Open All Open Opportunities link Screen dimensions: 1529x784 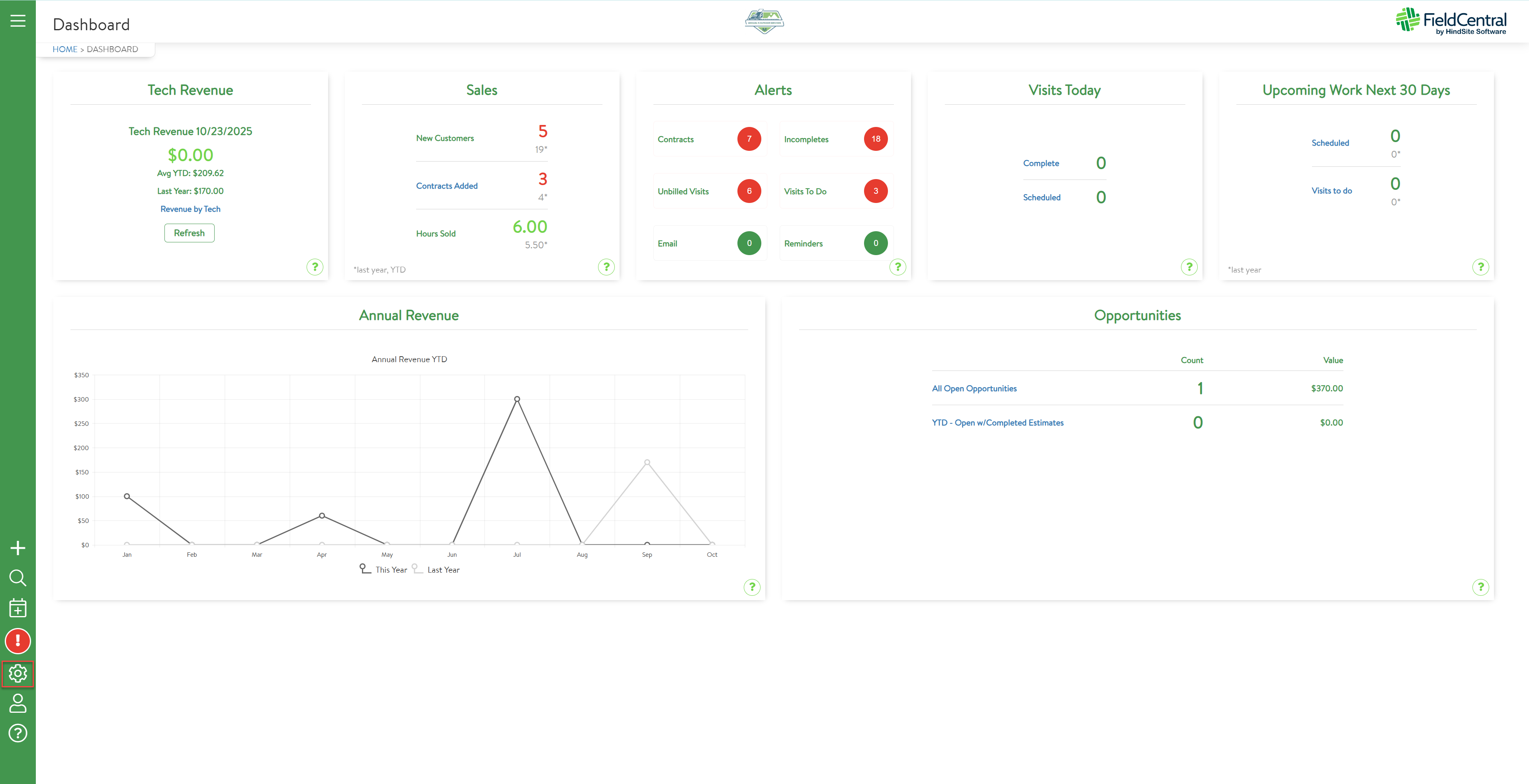pos(974,388)
